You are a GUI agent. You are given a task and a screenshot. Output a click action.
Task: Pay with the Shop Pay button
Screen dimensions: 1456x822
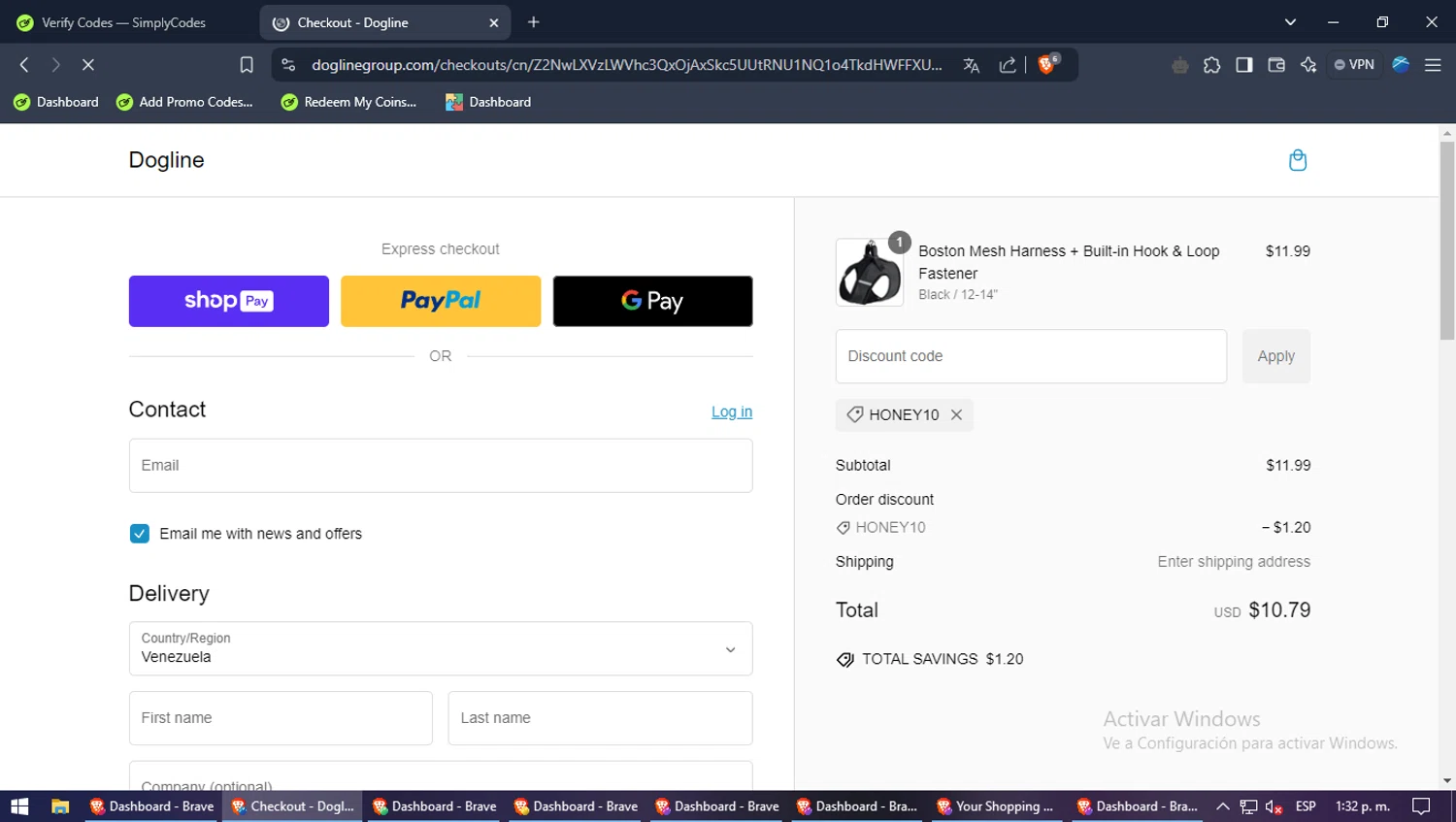click(x=229, y=301)
